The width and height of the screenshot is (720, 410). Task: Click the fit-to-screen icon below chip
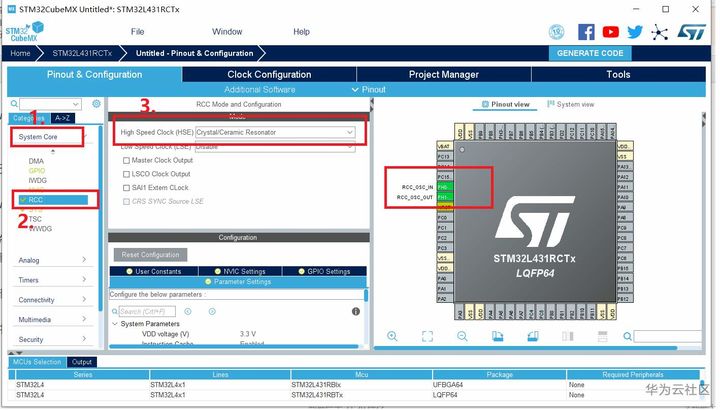pos(428,336)
